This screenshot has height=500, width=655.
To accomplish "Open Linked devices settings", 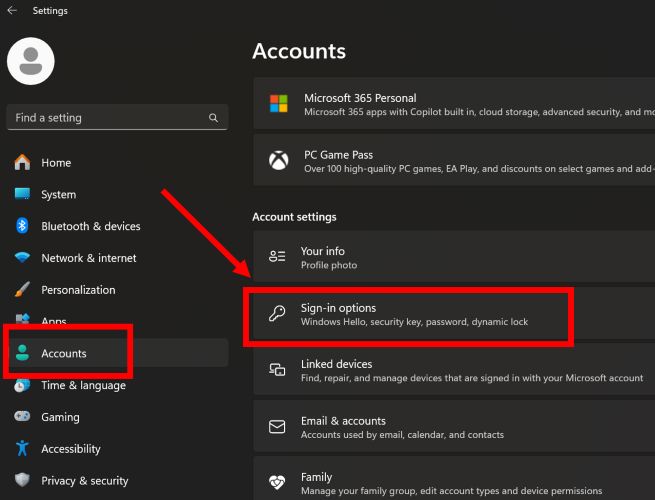I will (x=452, y=371).
